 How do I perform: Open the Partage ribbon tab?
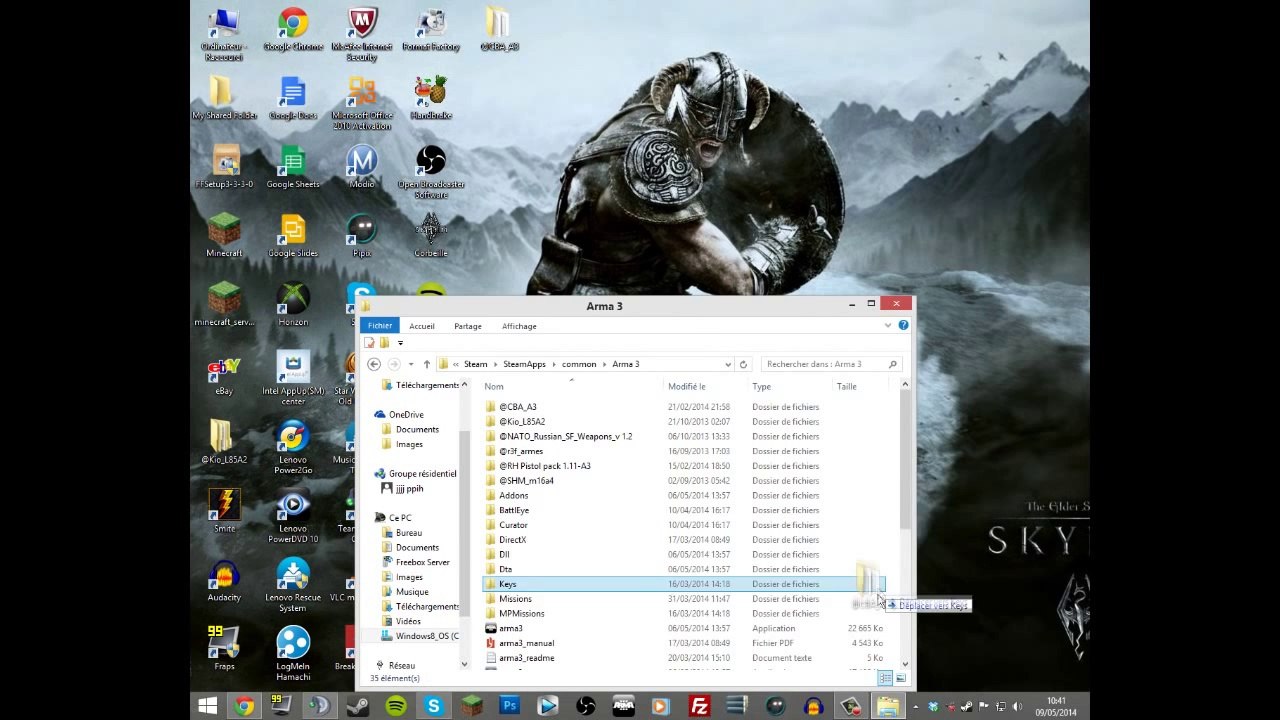[468, 326]
